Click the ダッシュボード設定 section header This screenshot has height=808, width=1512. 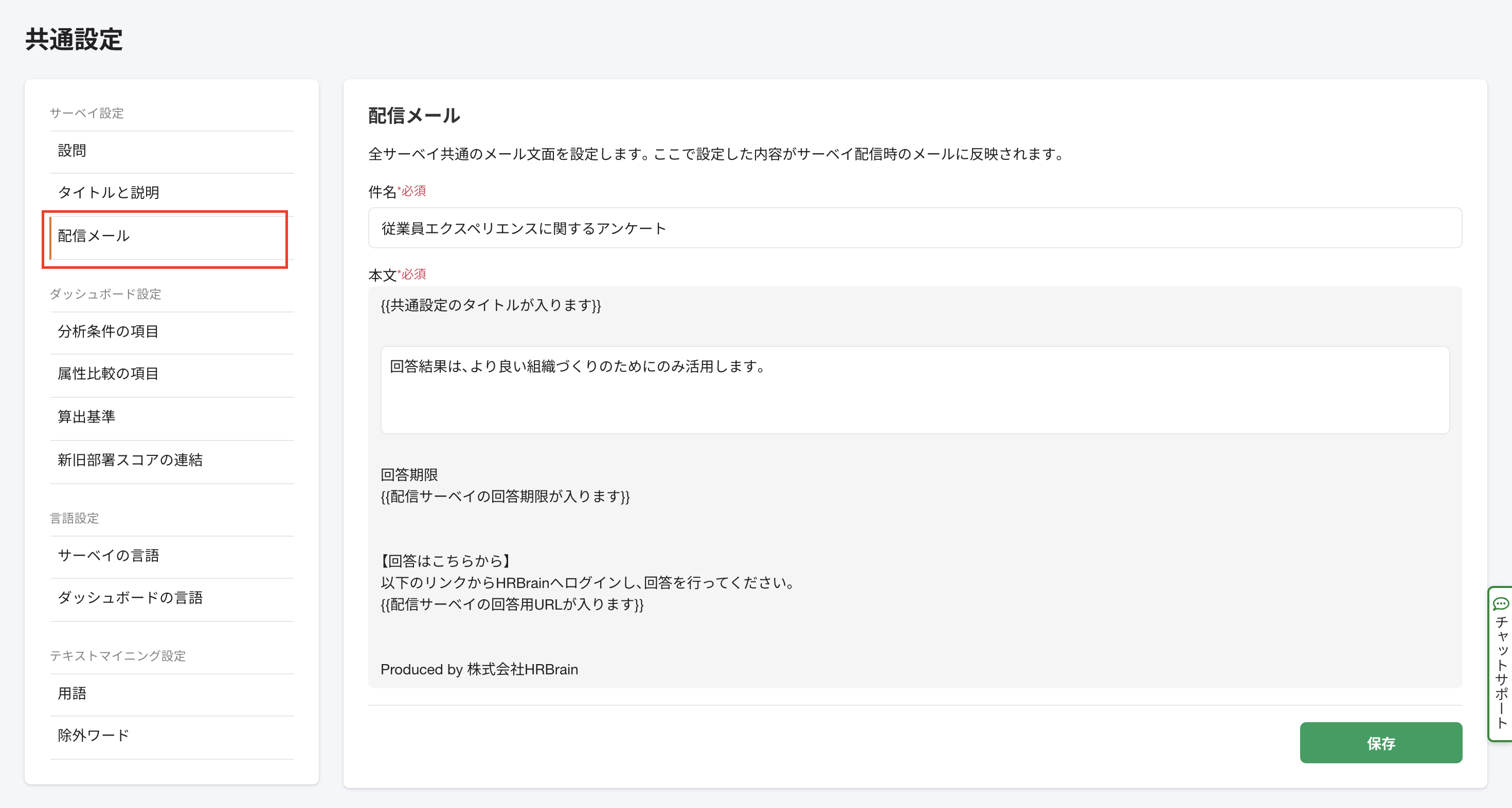point(108,295)
